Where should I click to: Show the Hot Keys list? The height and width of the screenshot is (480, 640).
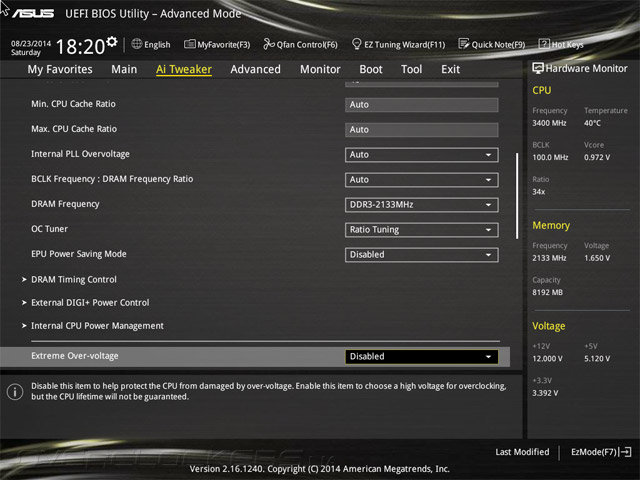(561, 44)
